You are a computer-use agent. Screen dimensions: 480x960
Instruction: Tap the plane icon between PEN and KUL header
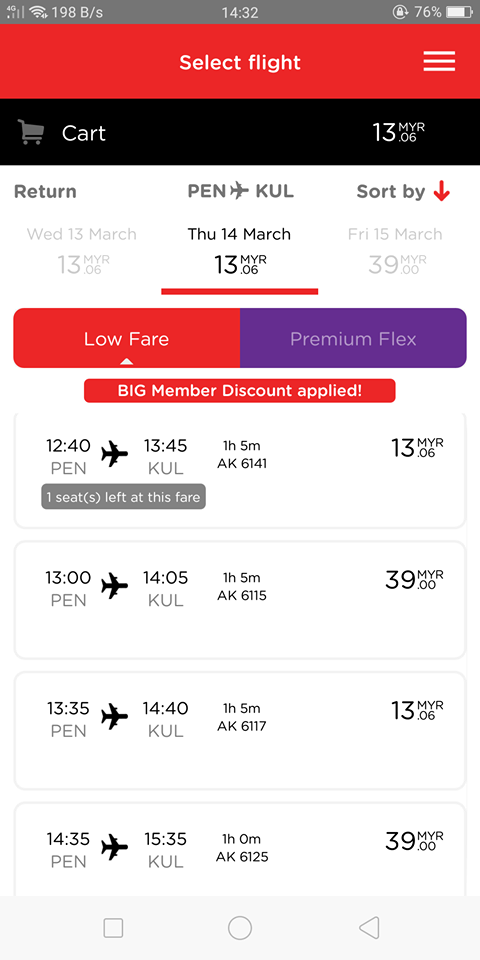[x=240, y=191]
